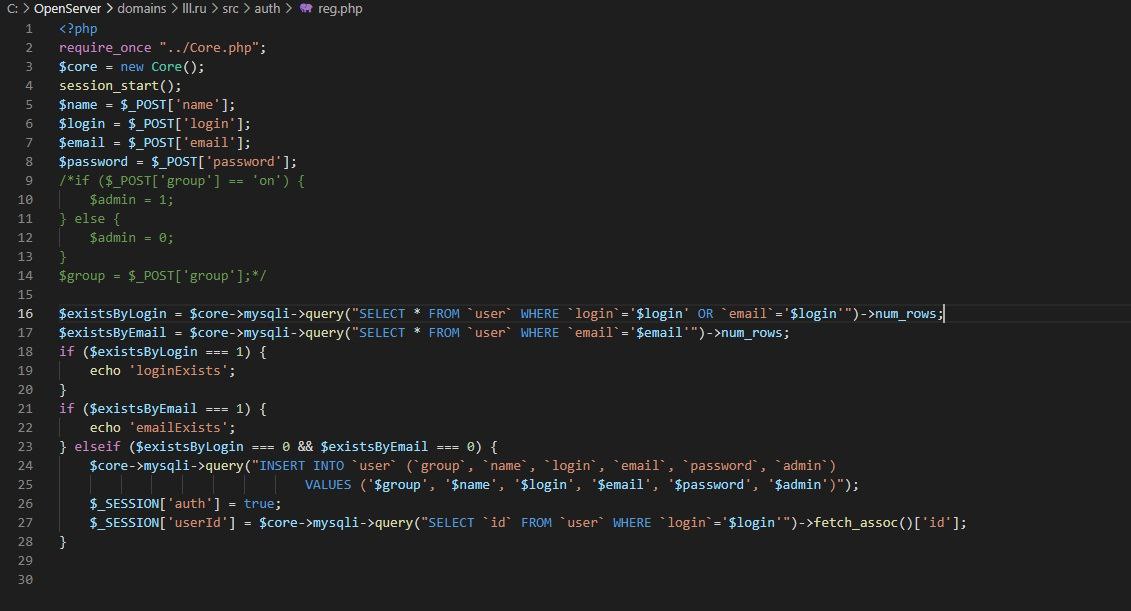Expand the chevron after lll.ru breadcrumb
This screenshot has width=1131, height=611.
point(214,9)
